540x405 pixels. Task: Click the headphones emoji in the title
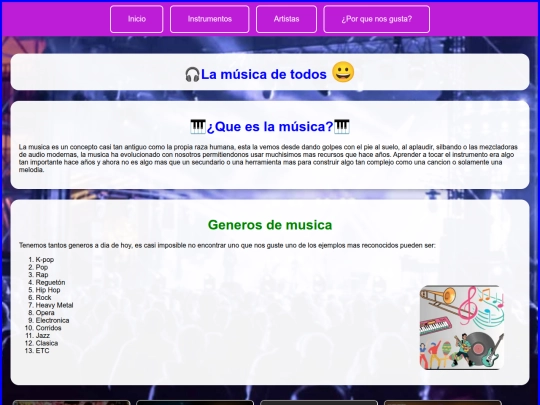coord(192,74)
